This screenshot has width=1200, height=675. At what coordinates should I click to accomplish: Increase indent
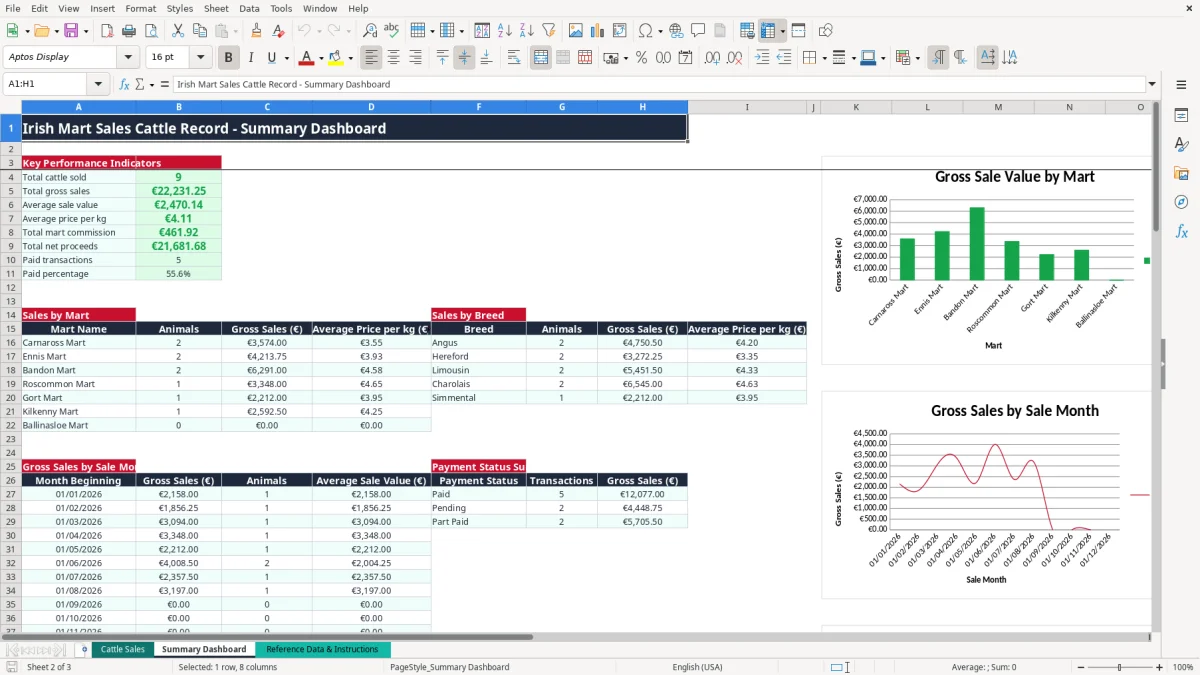762,58
